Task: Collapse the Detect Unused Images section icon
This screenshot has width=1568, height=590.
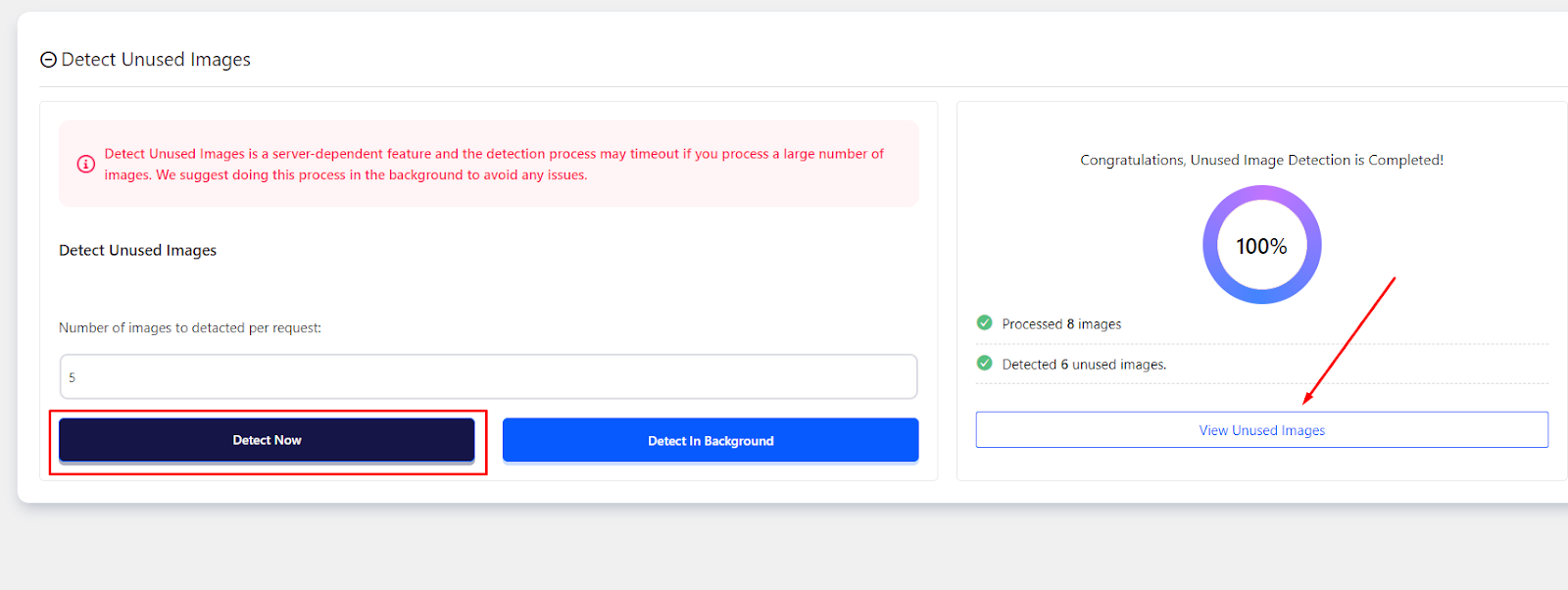Action: tap(48, 60)
